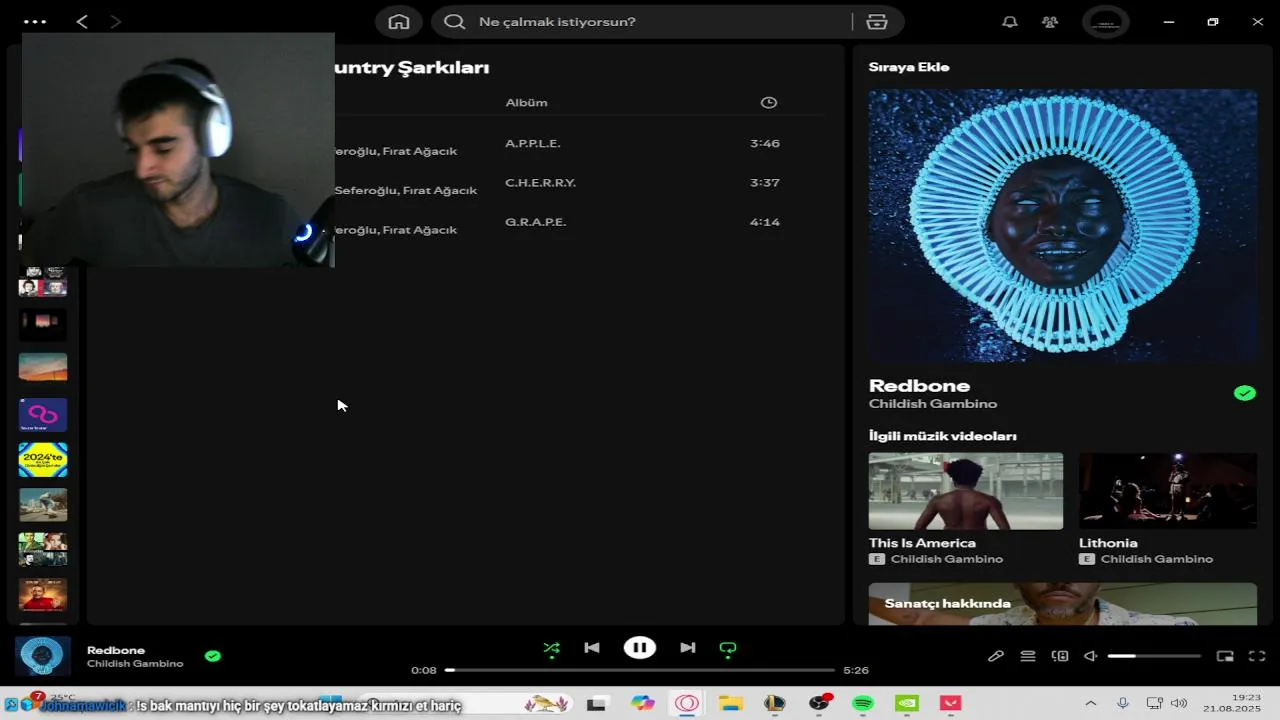Play the This Is America music video

966,491
